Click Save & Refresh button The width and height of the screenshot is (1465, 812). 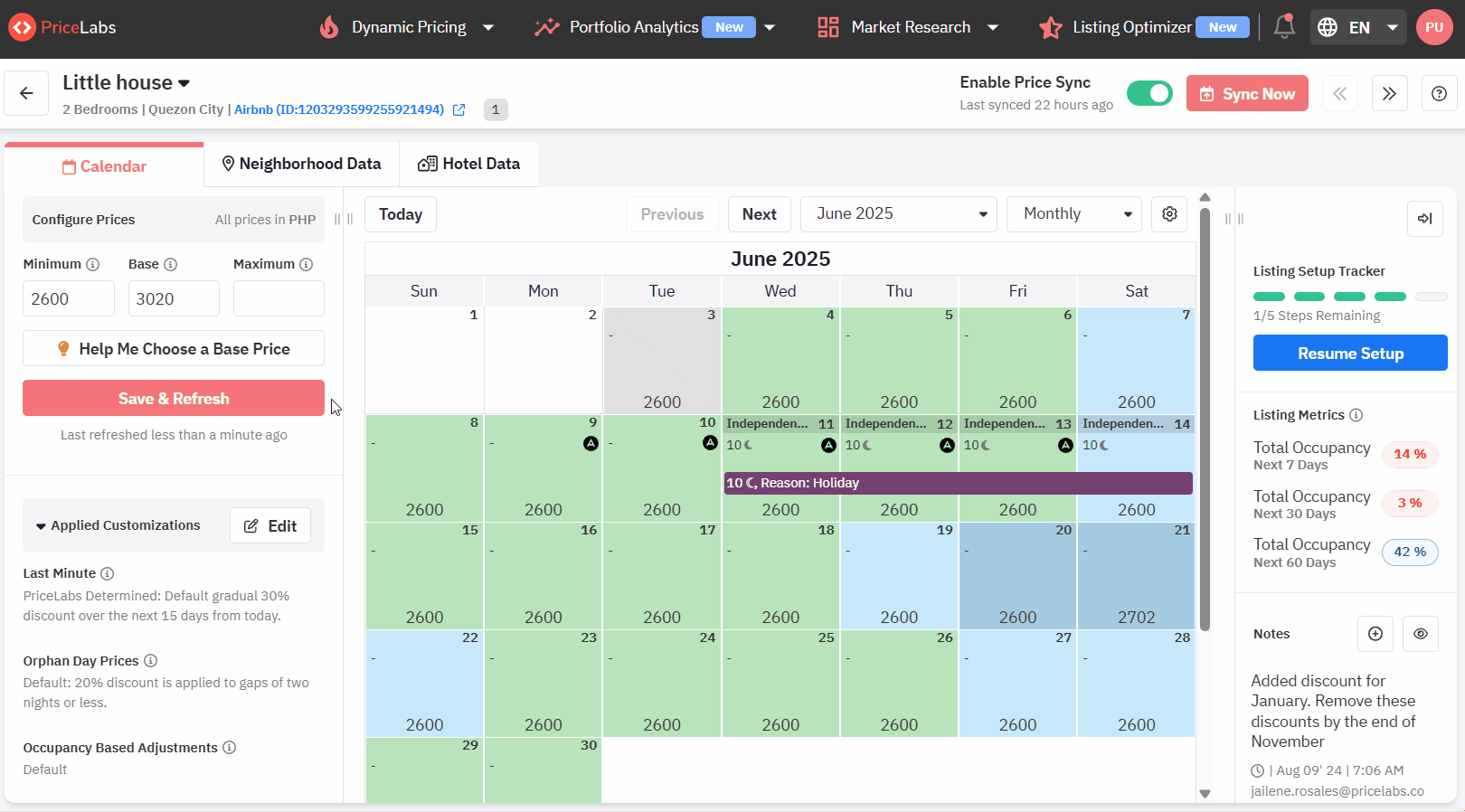pos(174,398)
